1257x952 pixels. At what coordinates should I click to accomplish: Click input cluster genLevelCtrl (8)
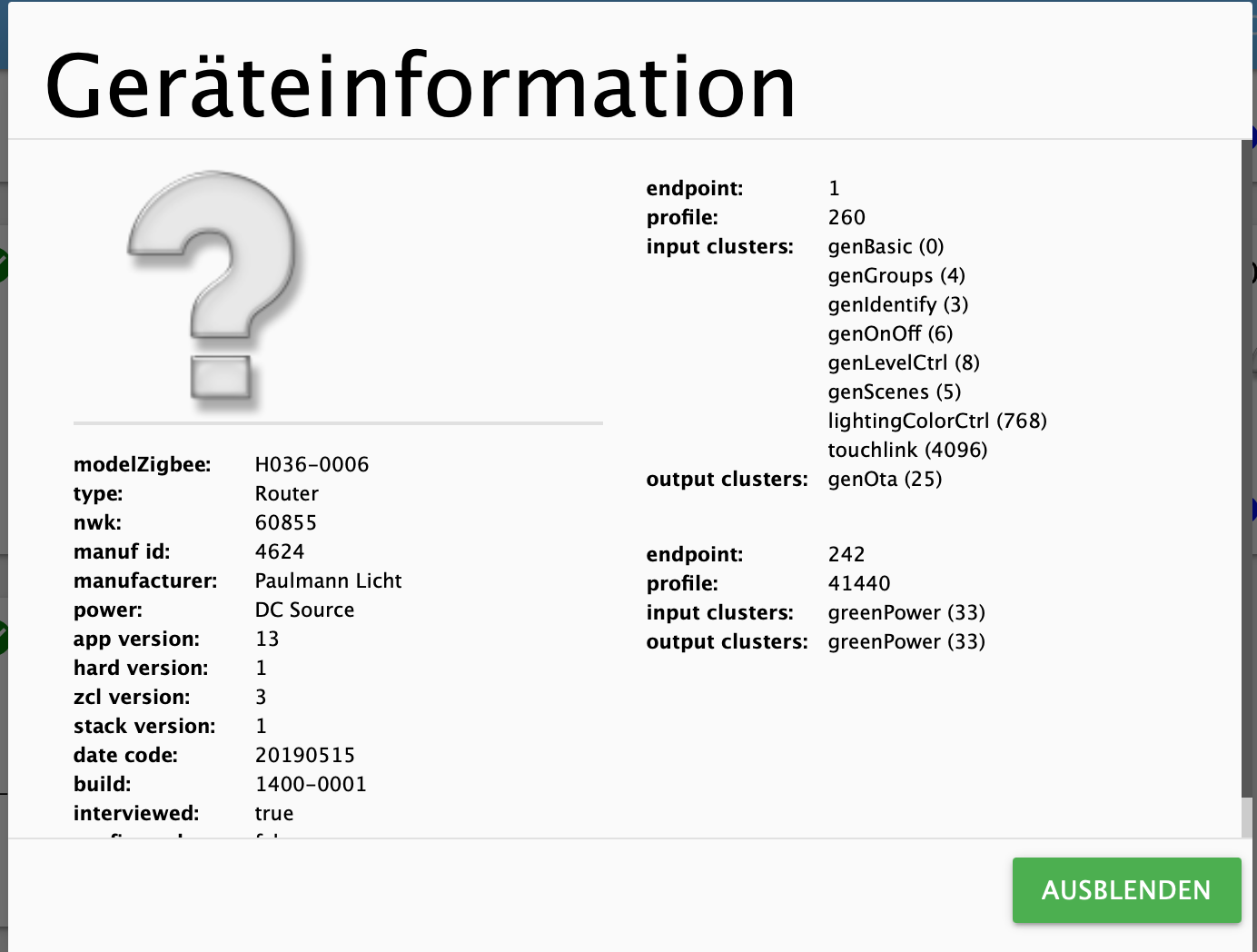[904, 362]
